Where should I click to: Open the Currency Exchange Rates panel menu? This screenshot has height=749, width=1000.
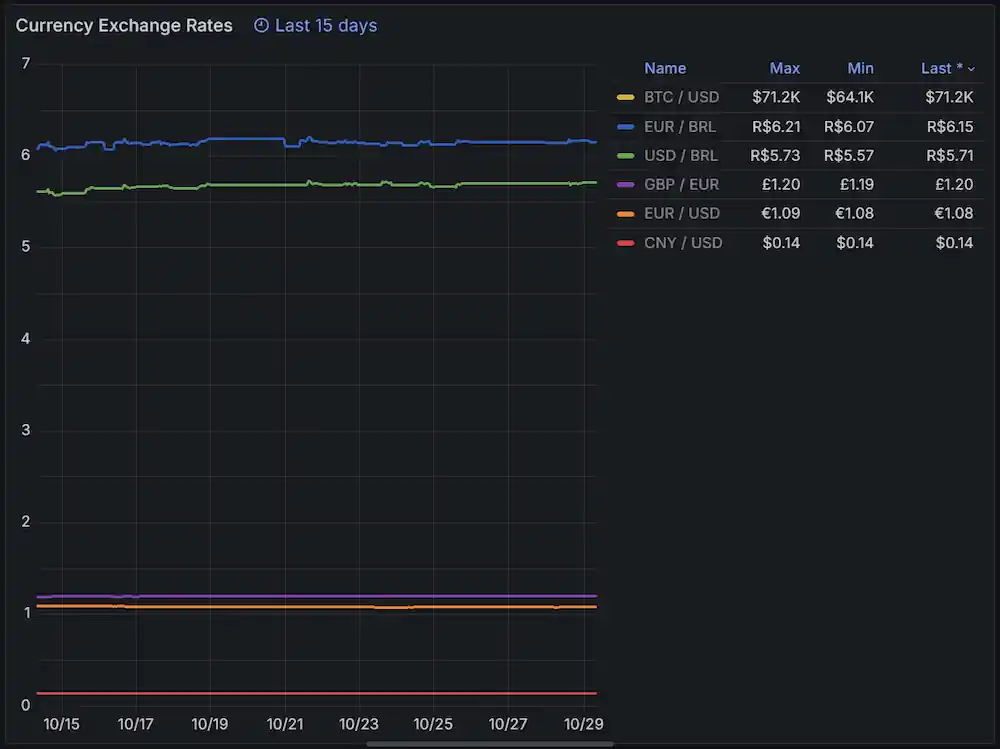click(x=124, y=25)
